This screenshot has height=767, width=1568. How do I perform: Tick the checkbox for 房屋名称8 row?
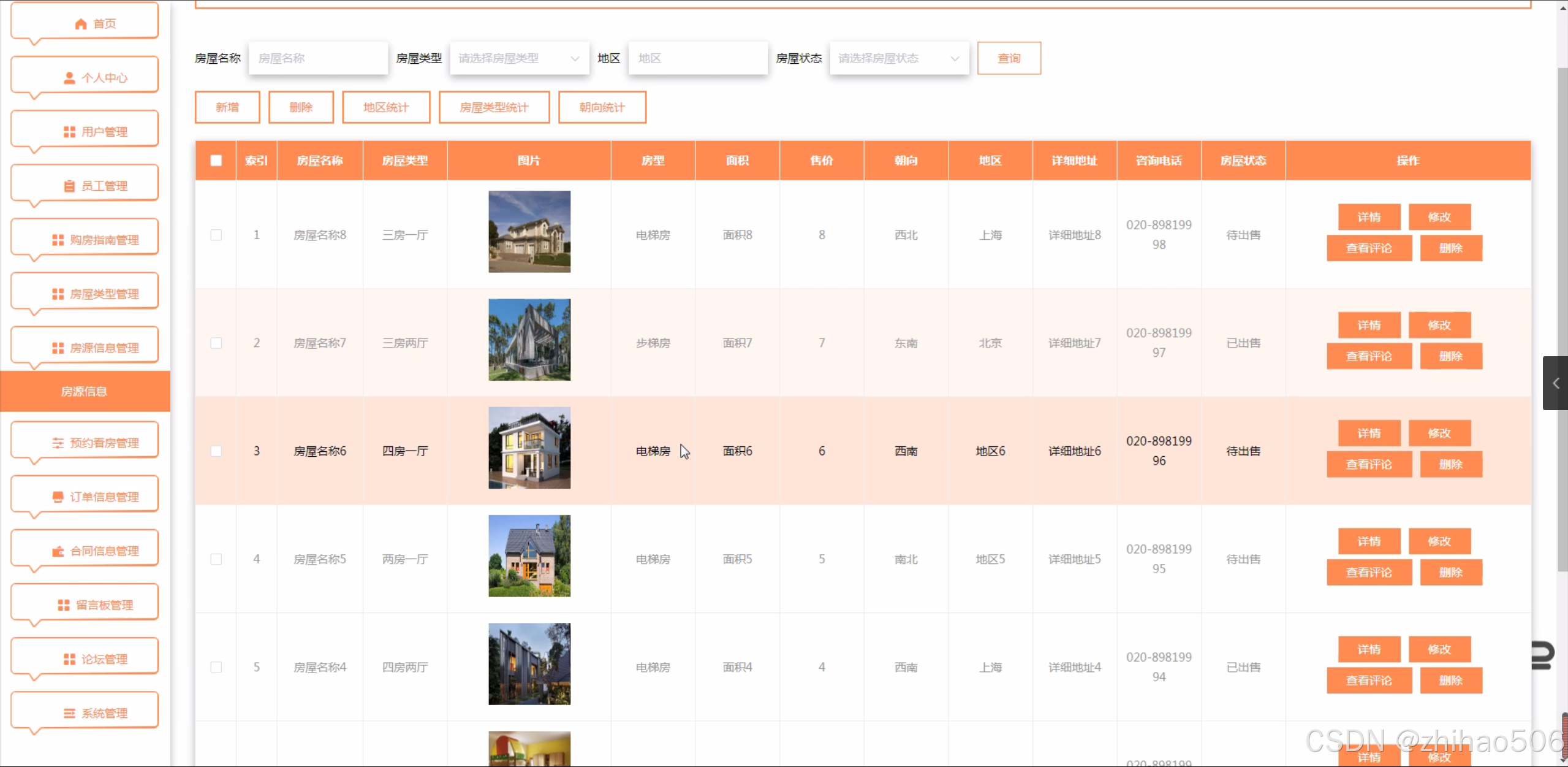tap(216, 235)
